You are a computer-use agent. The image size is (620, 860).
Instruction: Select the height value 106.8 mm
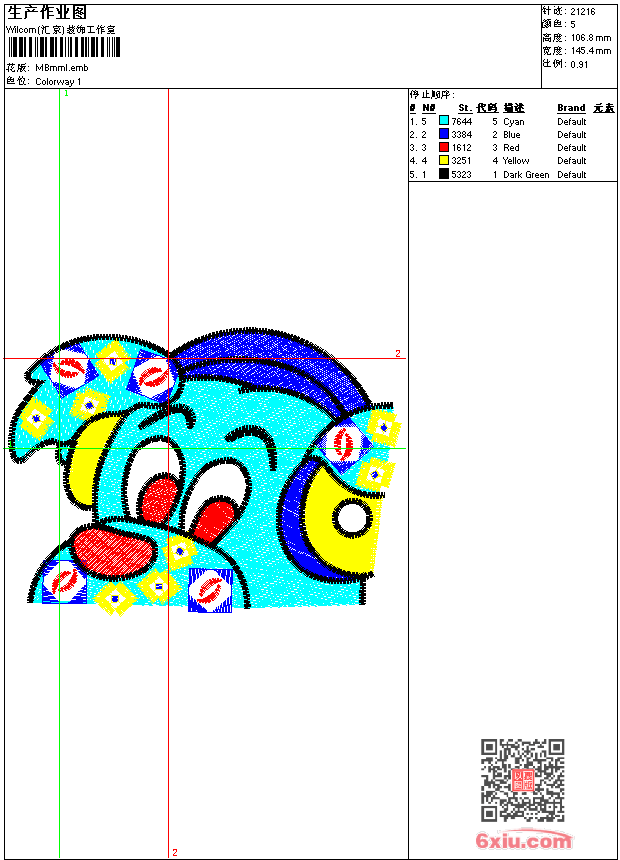(x=591, y=38)
